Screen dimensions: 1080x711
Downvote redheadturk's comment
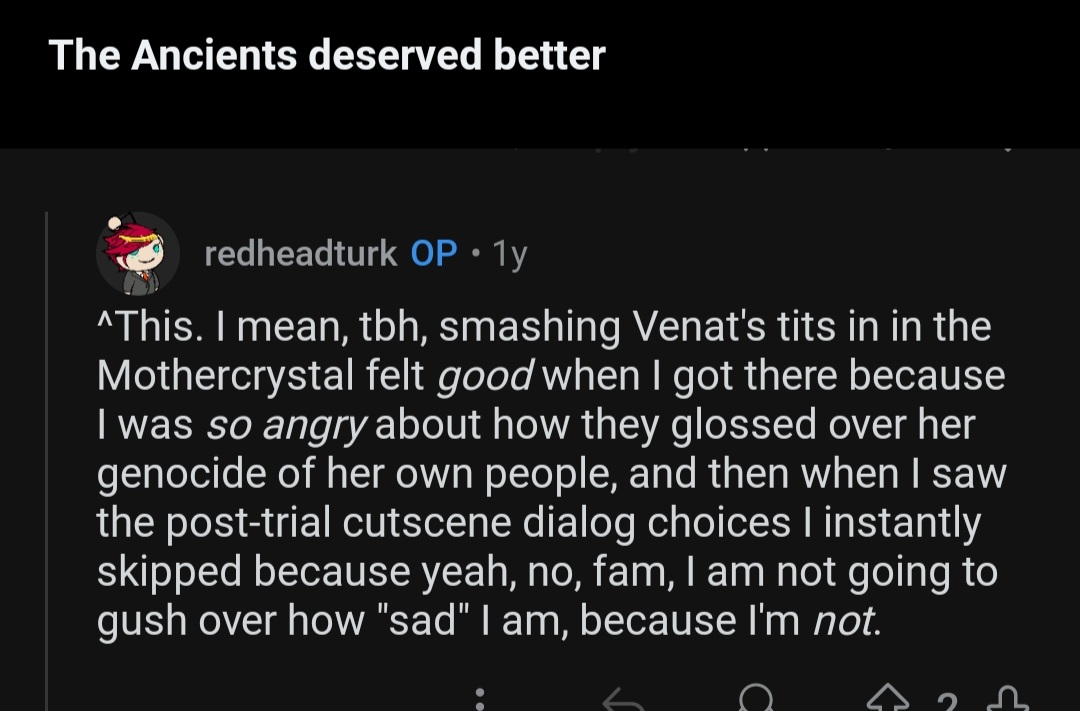tap(1008, 698)
